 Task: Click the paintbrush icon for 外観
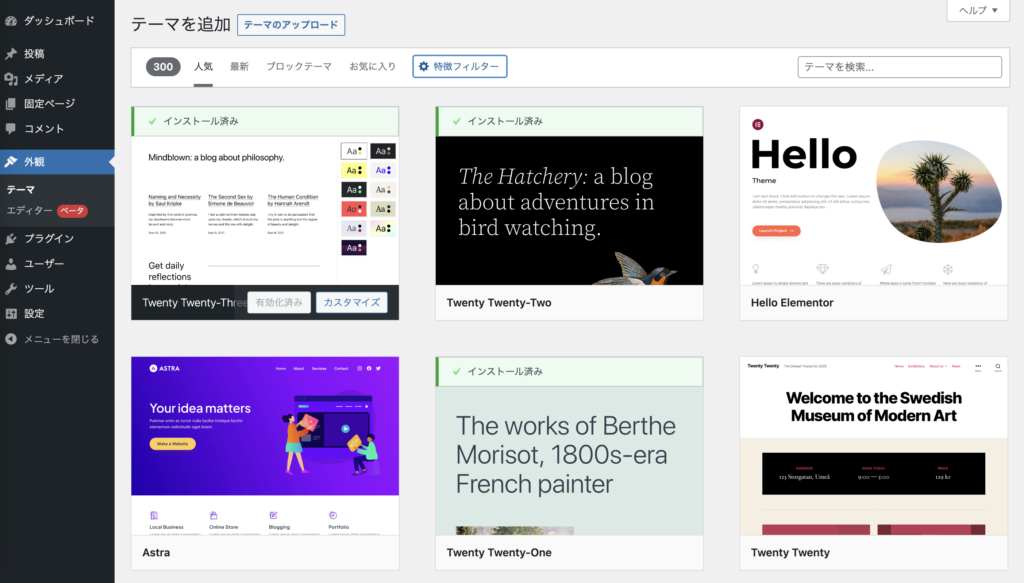10,162
